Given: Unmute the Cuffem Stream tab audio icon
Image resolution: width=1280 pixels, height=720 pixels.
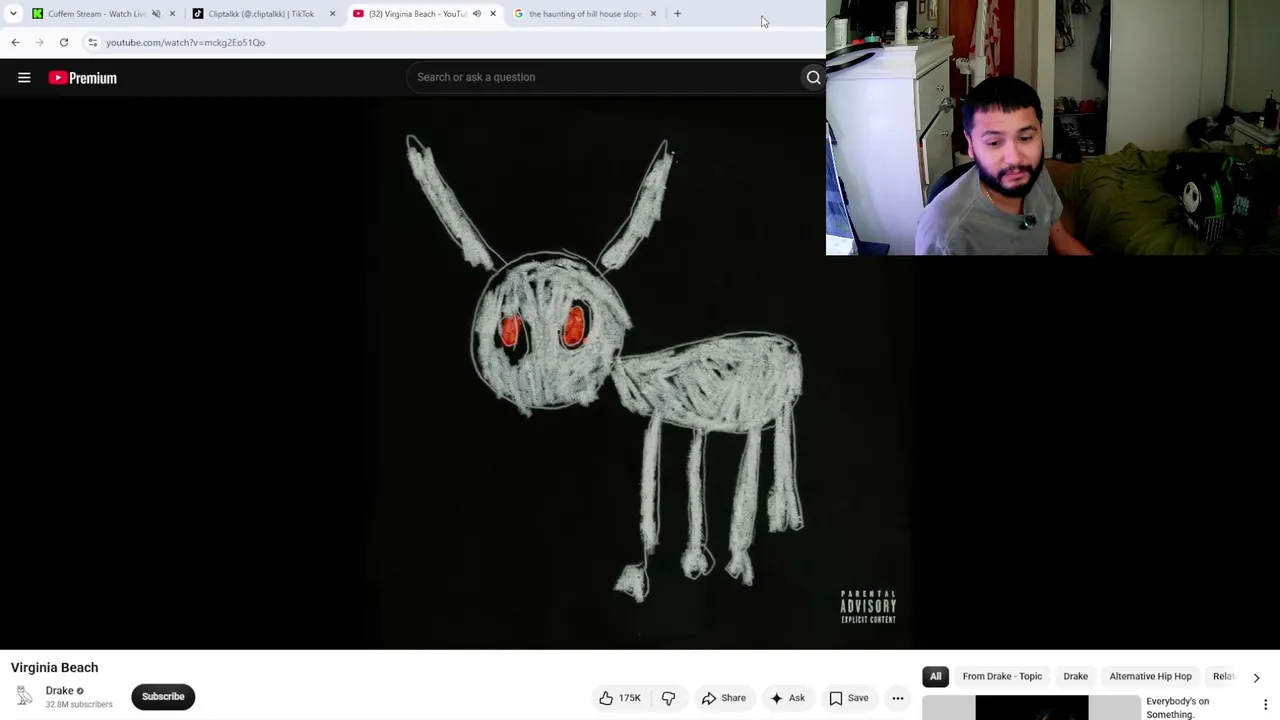Looking at the screenshot, I should 156,14.
